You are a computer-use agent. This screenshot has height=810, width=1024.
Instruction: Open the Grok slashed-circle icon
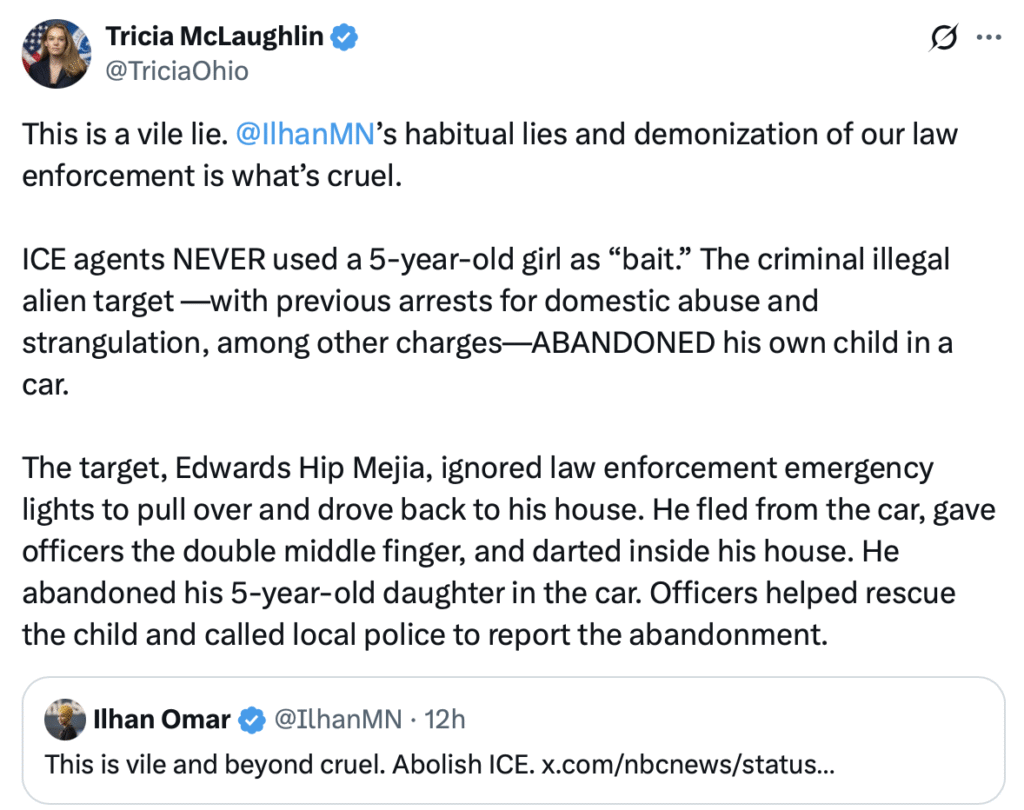941,39
